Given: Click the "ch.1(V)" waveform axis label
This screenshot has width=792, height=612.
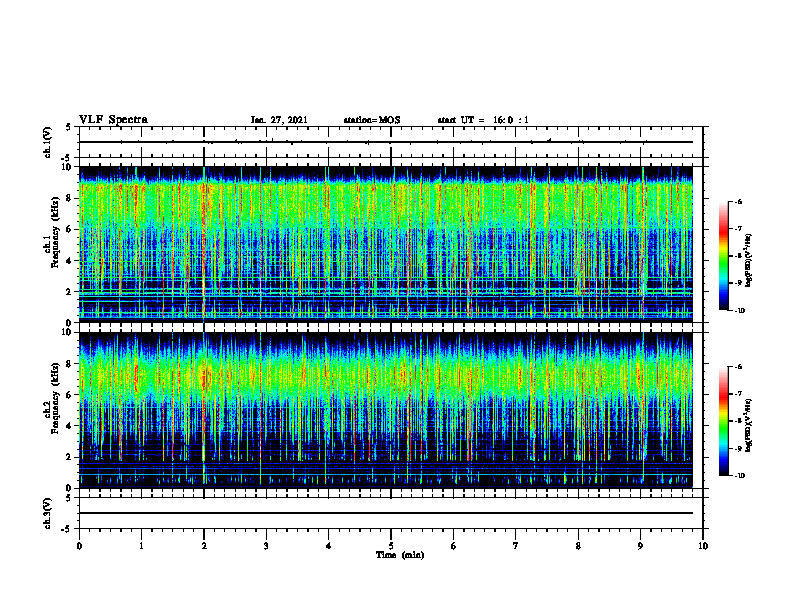Looking at the screenshot, I should point(47,142).
